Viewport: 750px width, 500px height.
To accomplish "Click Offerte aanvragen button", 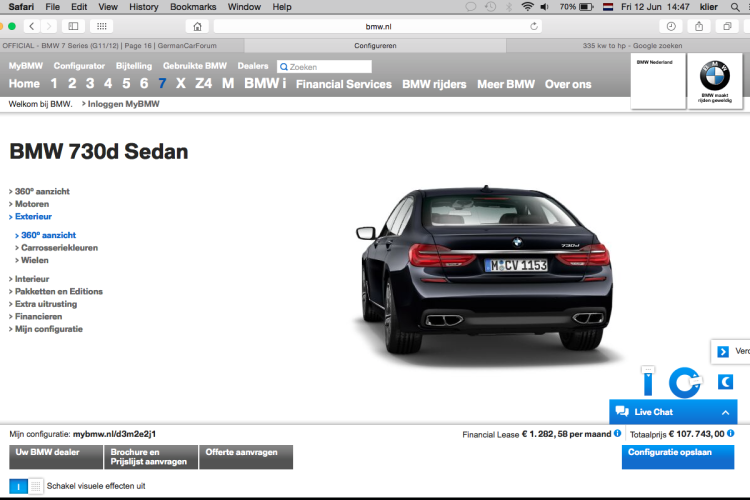I will click(246, 457).
